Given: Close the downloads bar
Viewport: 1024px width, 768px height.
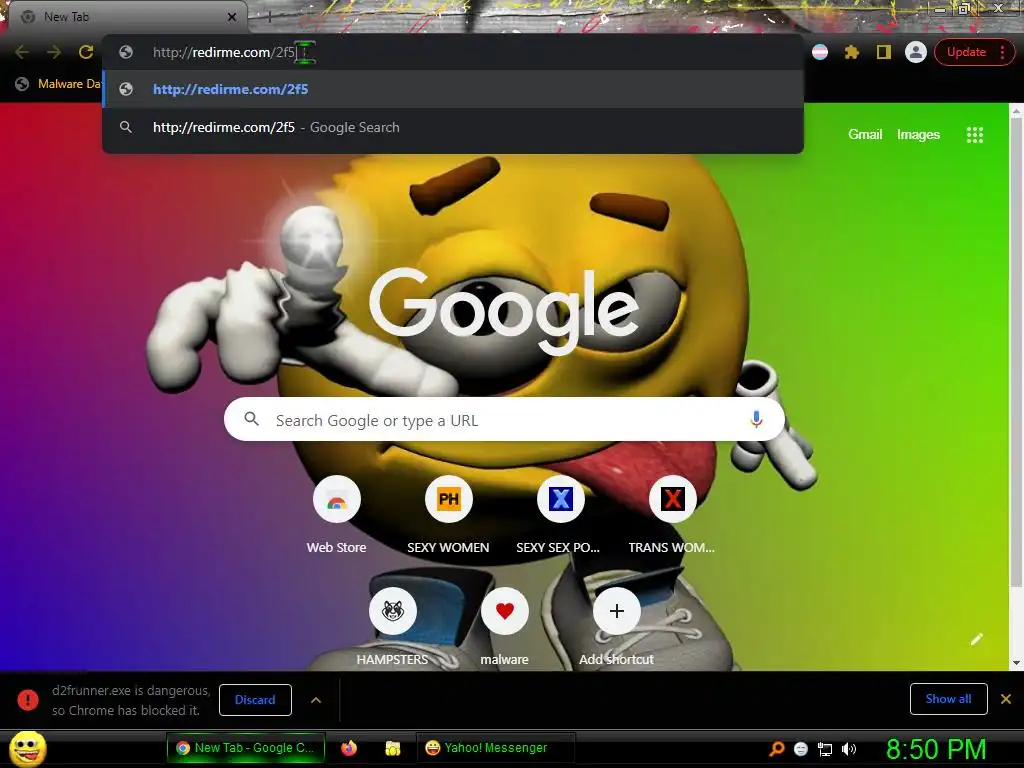Looking at the screenshot, I should pyautogui.click(x=1006, y=699).
